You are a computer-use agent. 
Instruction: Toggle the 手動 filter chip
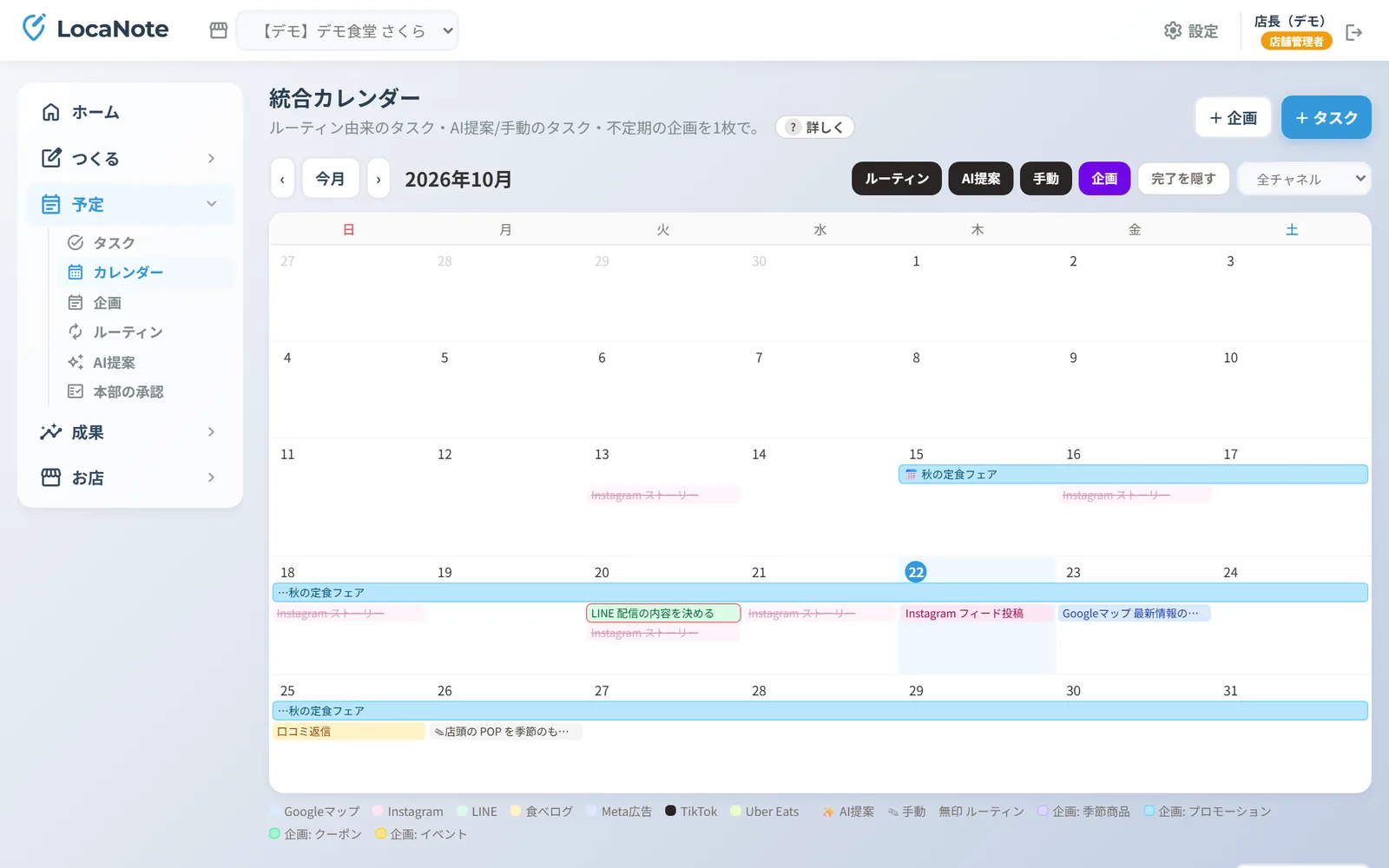(1046, 179)
